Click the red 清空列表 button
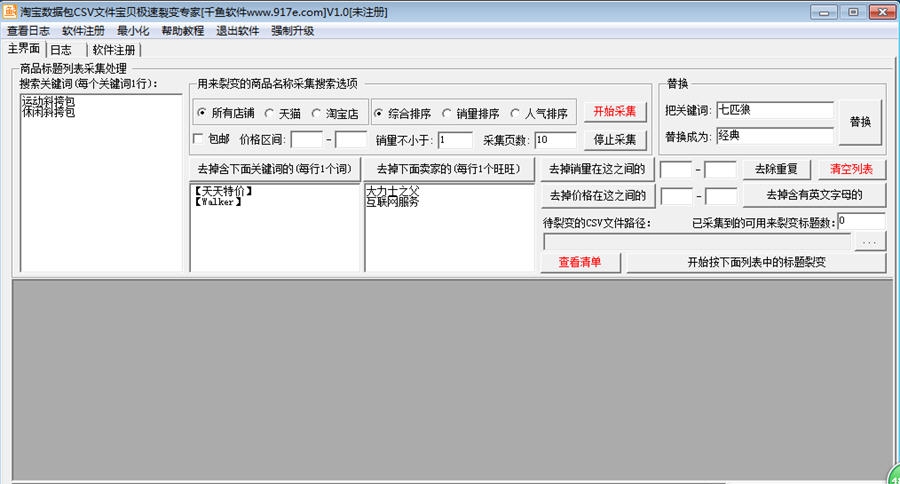 [851, 169]
